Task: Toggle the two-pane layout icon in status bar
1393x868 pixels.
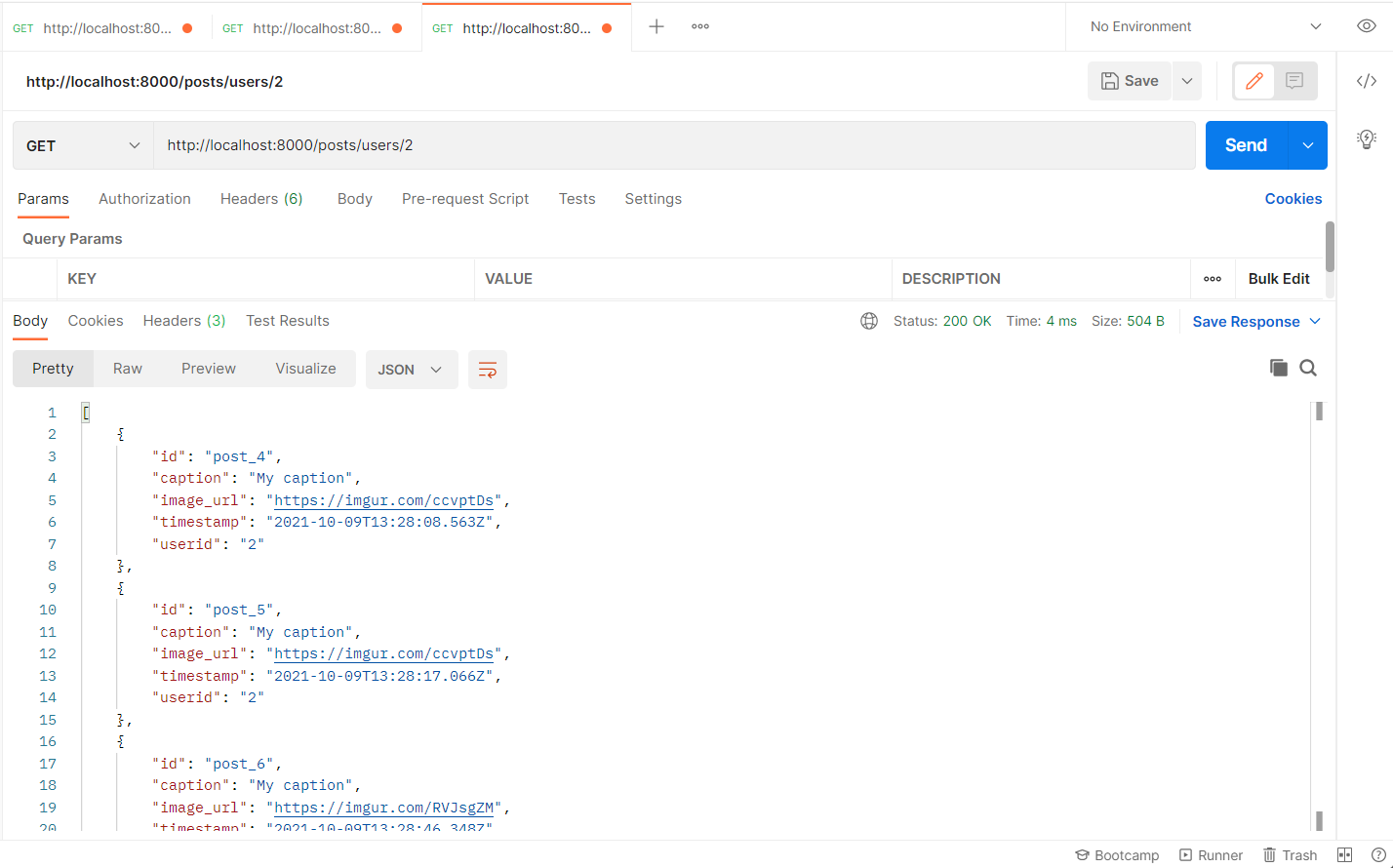Action: point(1344,854)
